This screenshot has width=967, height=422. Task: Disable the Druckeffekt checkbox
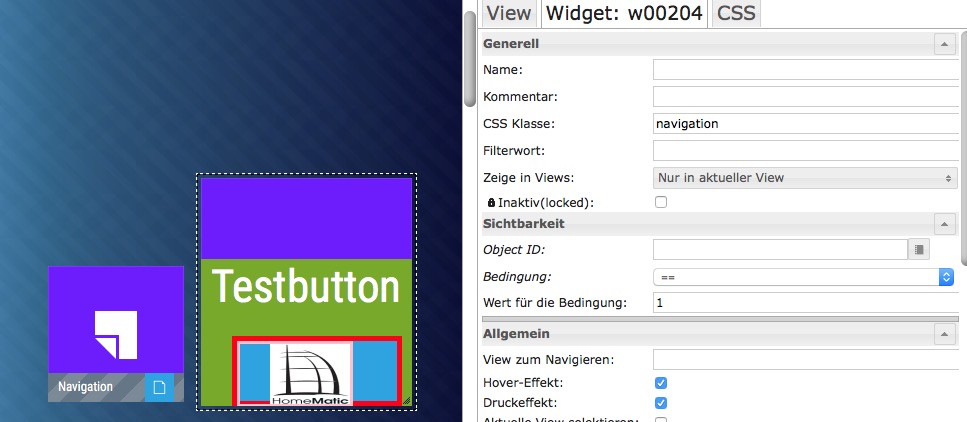click(x=660, y=403)
